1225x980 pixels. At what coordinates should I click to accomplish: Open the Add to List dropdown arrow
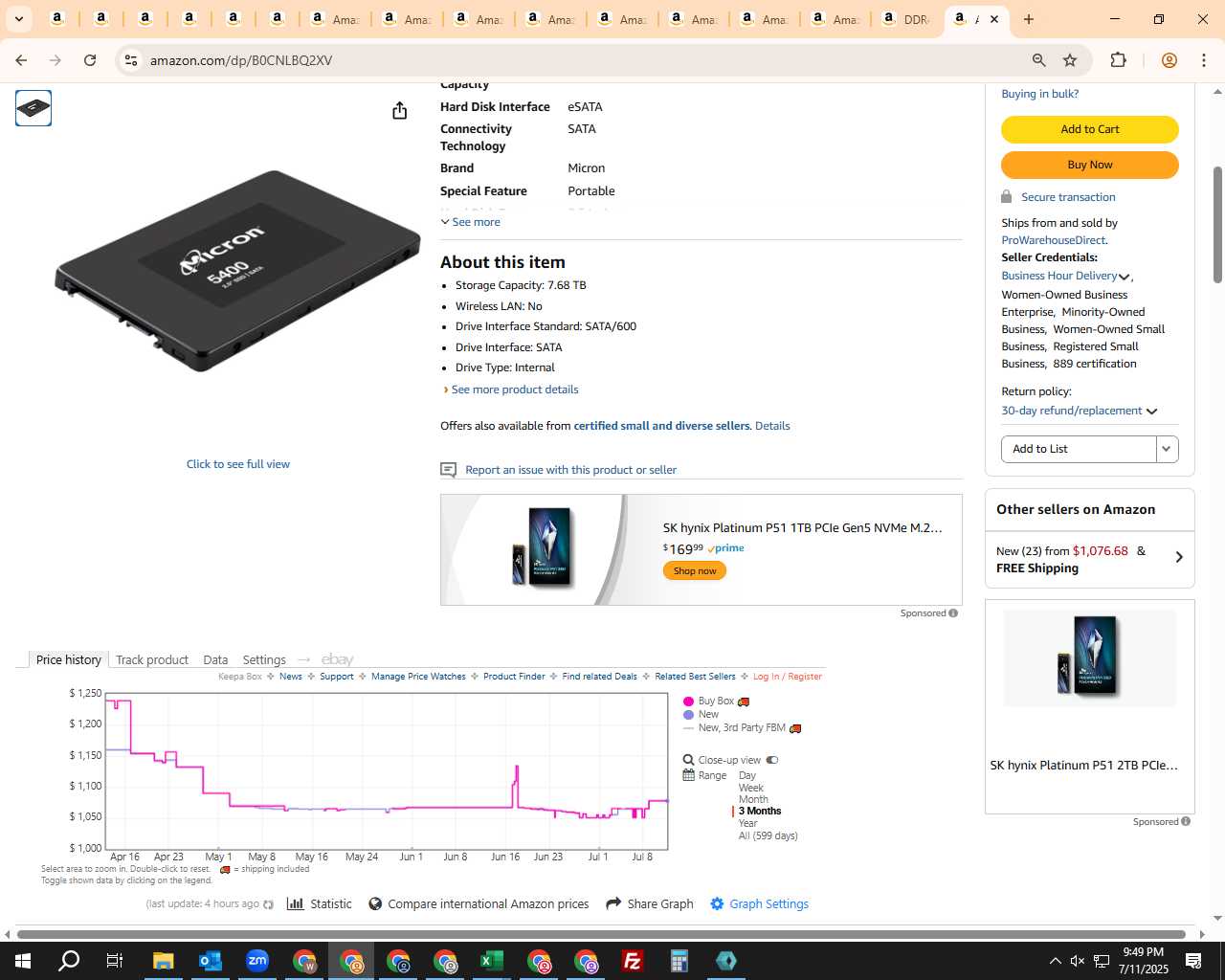coord(1167,449)
